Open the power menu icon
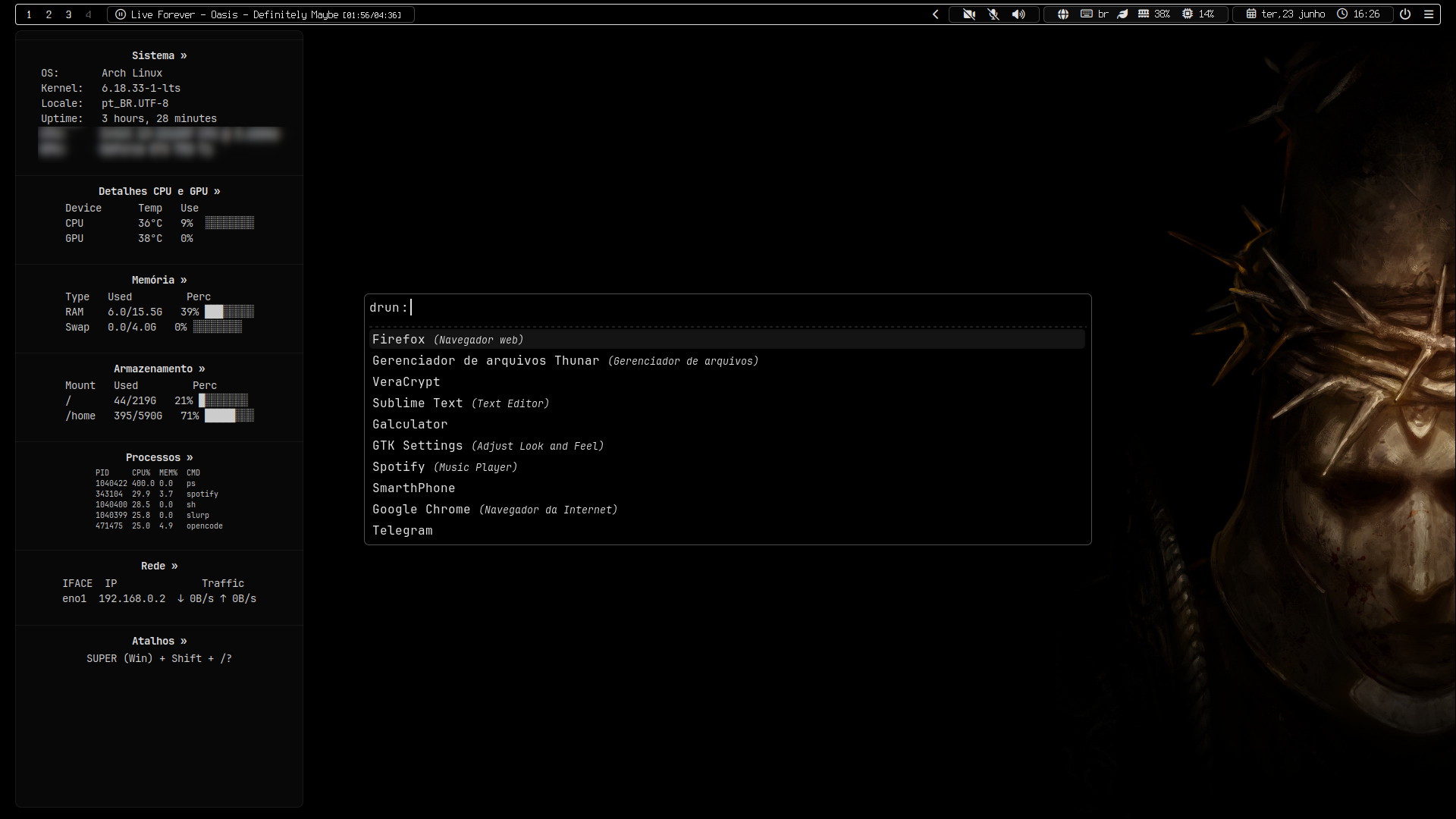Viewport: 1456px width, 819px height. [x=1405, y=14]
